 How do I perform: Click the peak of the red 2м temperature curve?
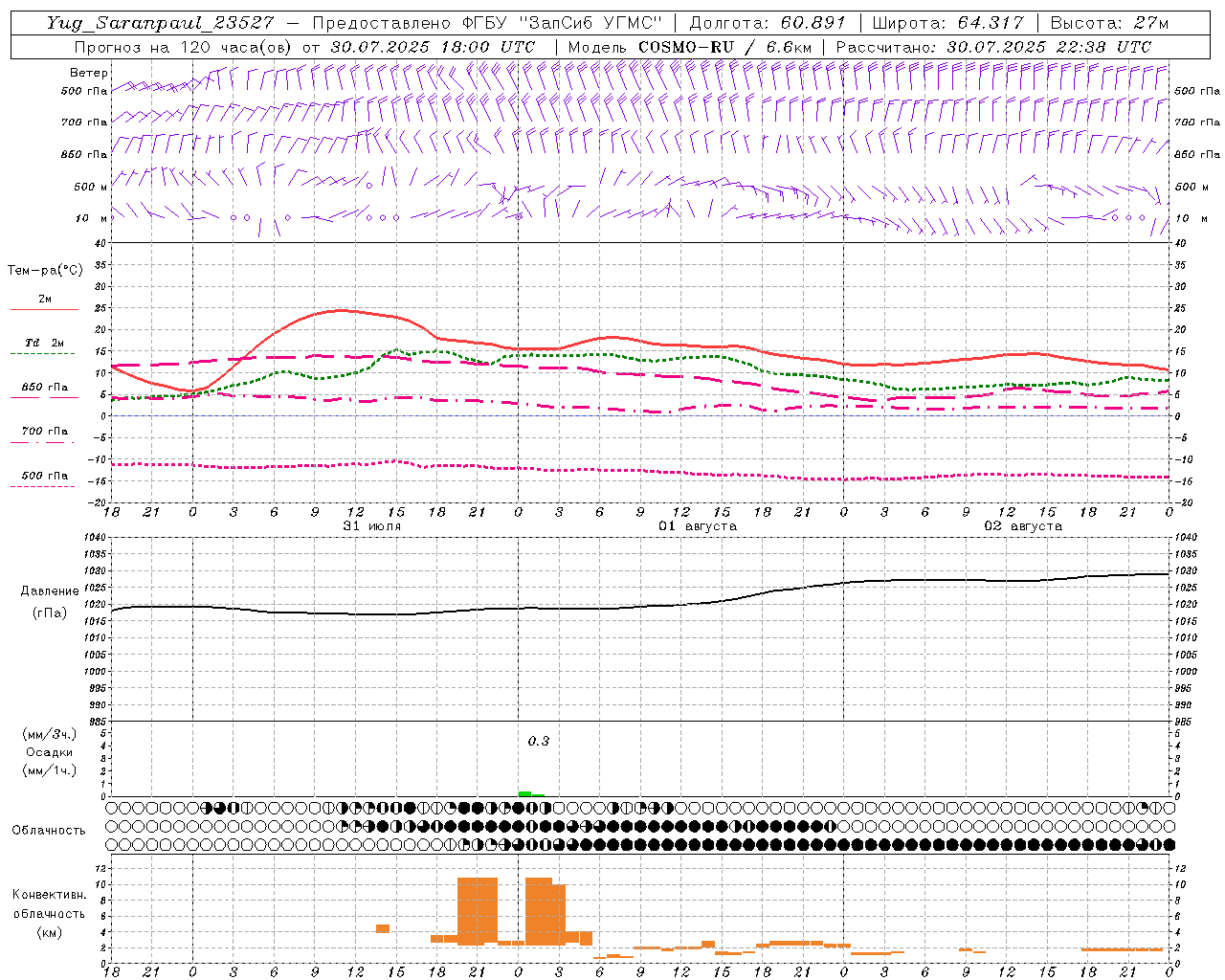point(342,310)
